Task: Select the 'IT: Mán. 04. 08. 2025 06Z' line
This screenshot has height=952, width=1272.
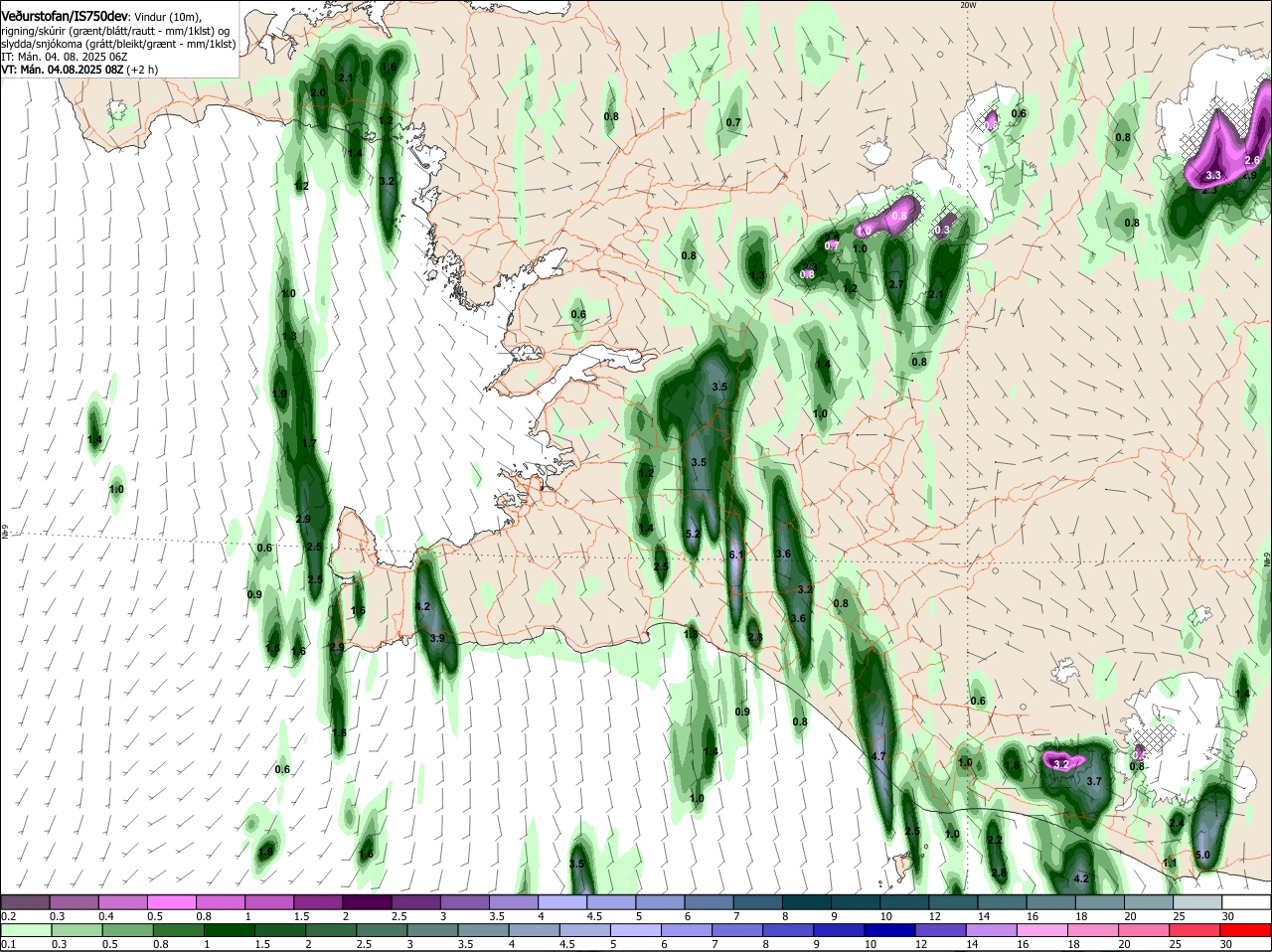Action: pos(65,57)
